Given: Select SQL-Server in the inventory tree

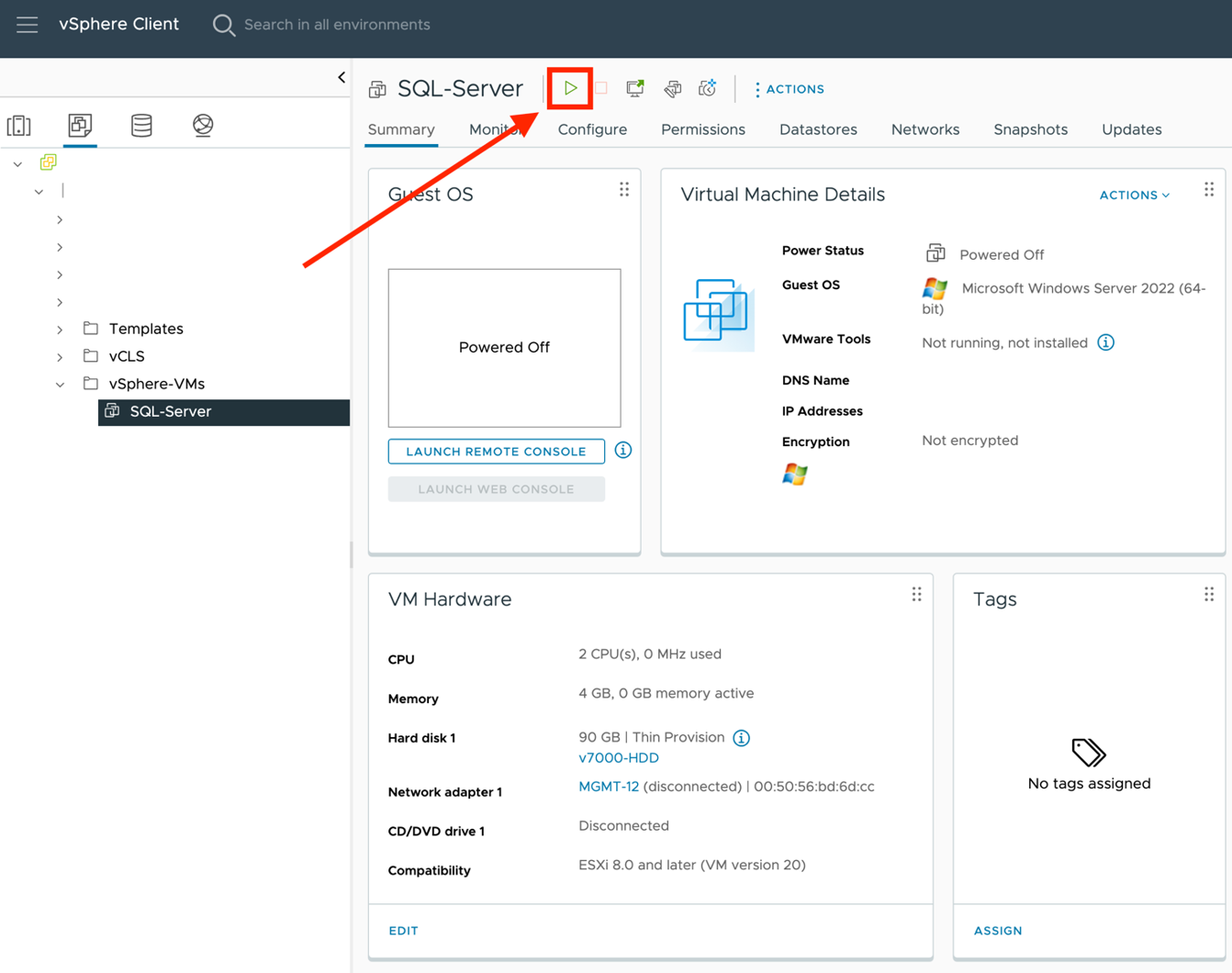Looking at the screenshot, I should pyautogui.click(x=171, y=412).
